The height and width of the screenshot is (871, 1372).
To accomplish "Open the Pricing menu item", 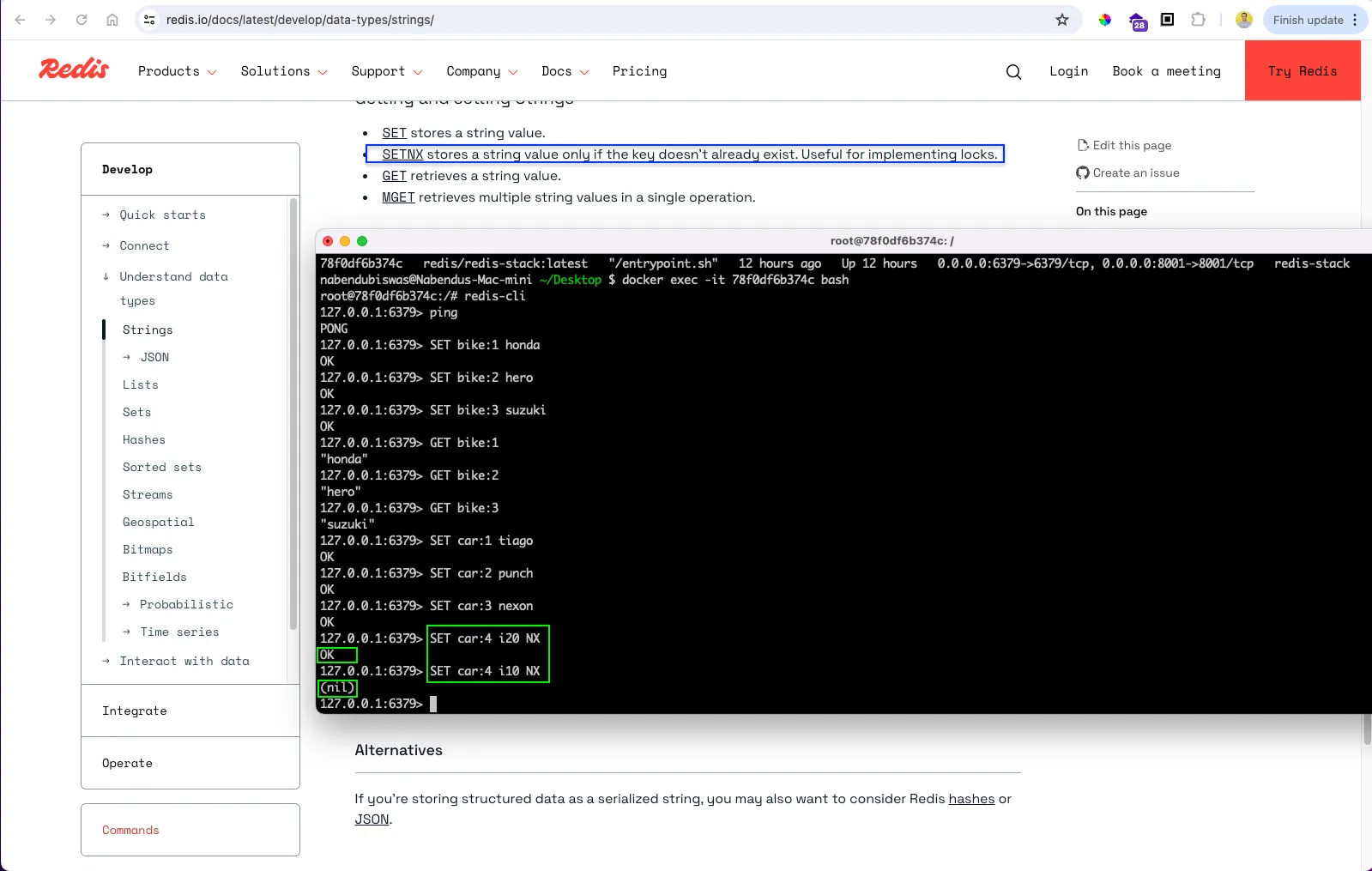I will [x=639, y=71].
